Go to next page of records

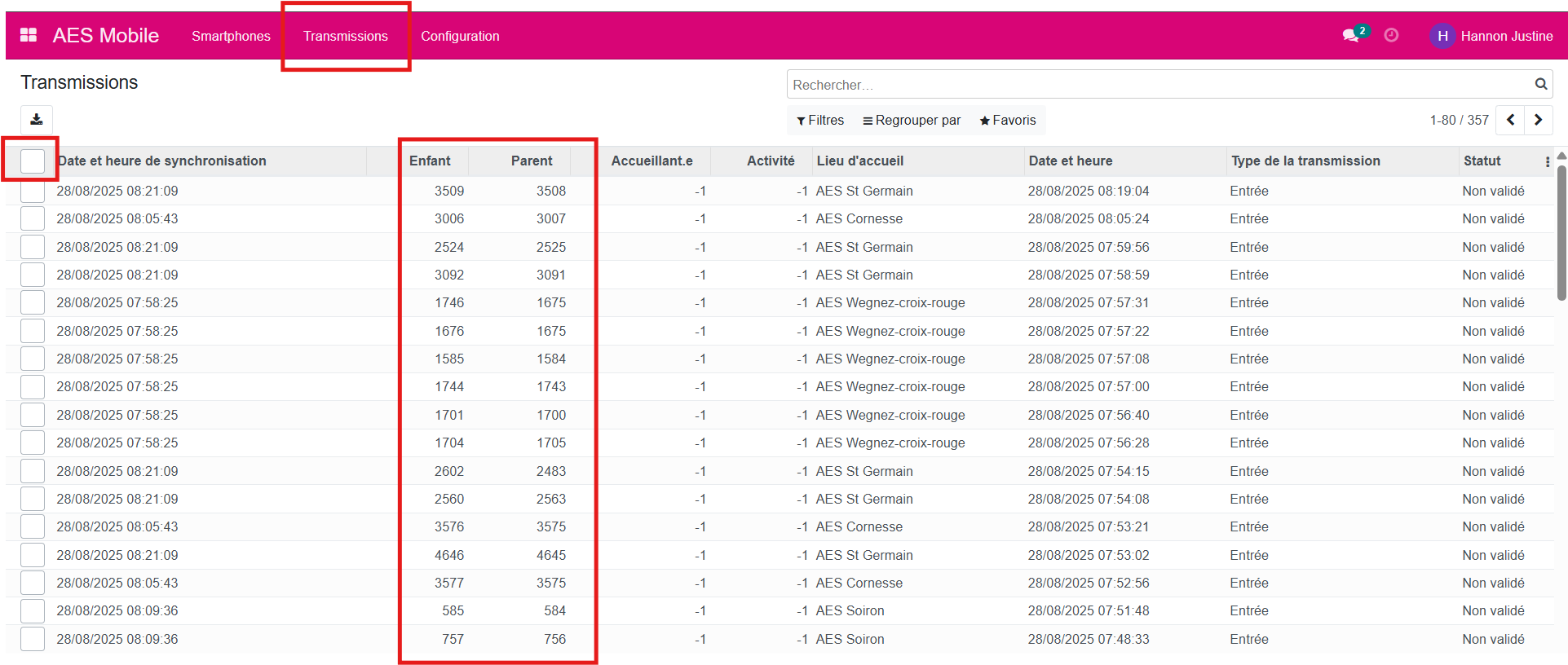point(1538,120)
